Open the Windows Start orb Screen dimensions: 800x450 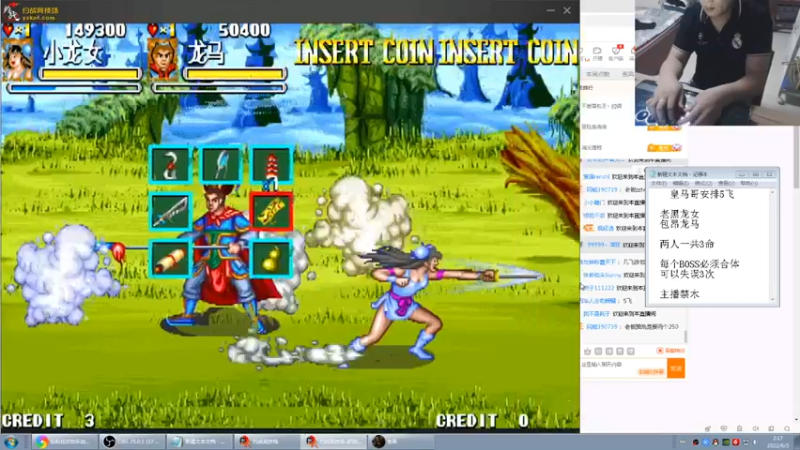tap(11, 442)
